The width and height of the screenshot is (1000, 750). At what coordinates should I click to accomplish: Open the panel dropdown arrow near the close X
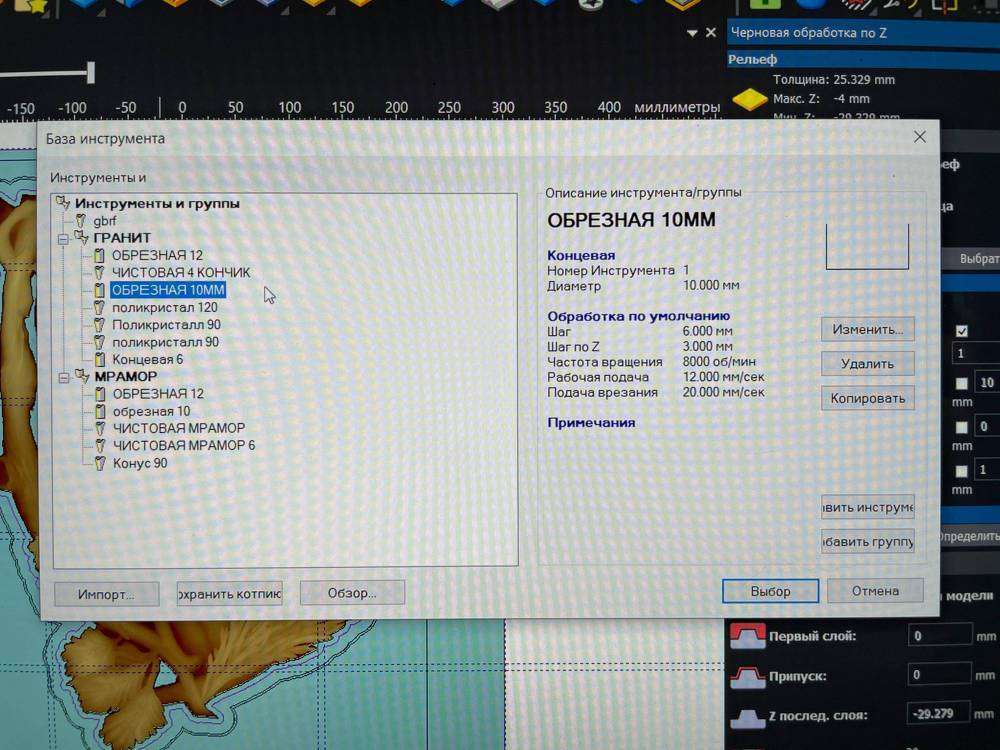click(x=692, y=33)
